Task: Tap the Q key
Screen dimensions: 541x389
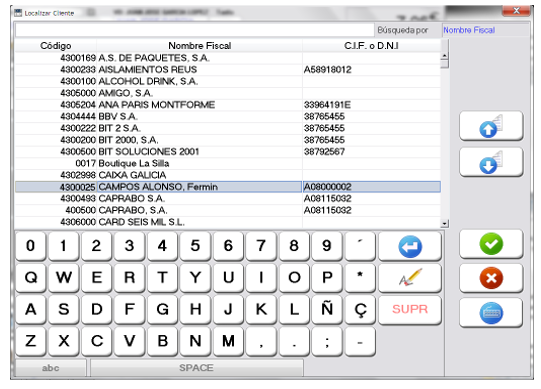Action: point(30,278)
